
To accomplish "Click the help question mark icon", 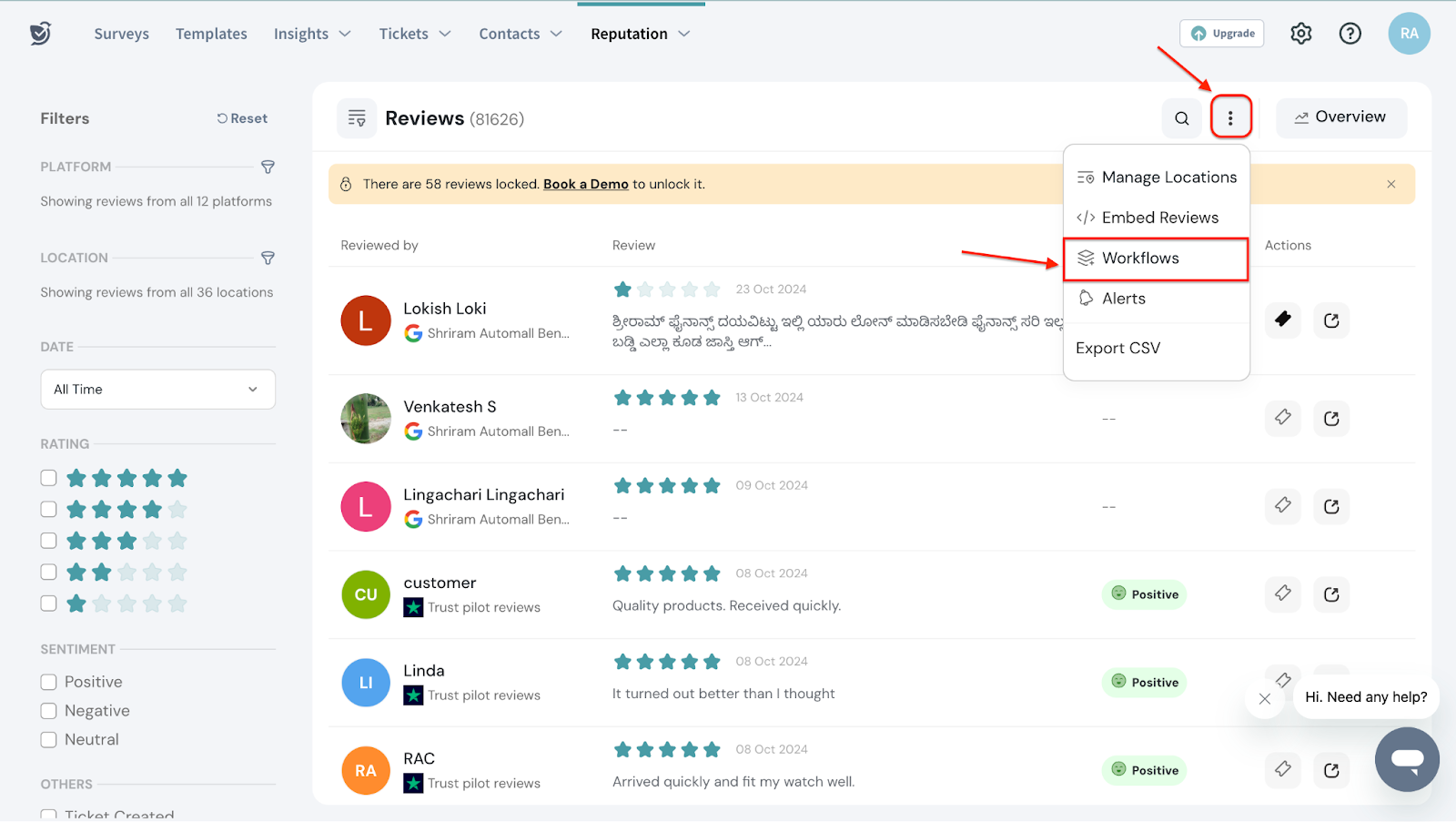I will point(1350,34).
